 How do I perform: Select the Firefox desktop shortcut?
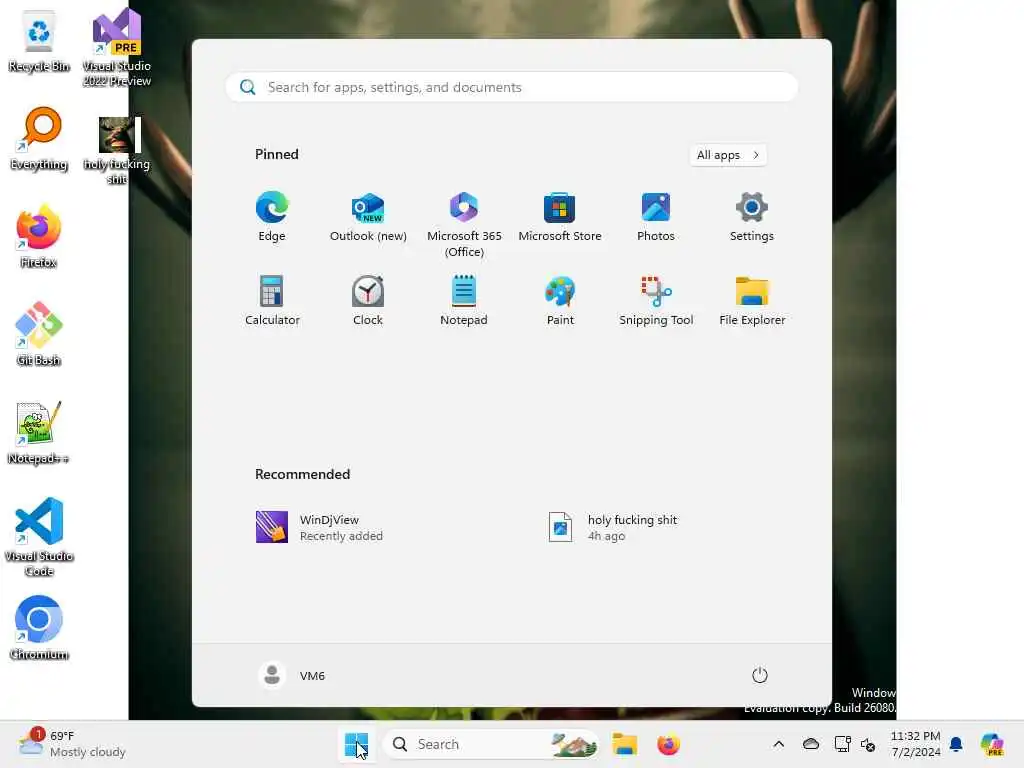coord(39,236)
